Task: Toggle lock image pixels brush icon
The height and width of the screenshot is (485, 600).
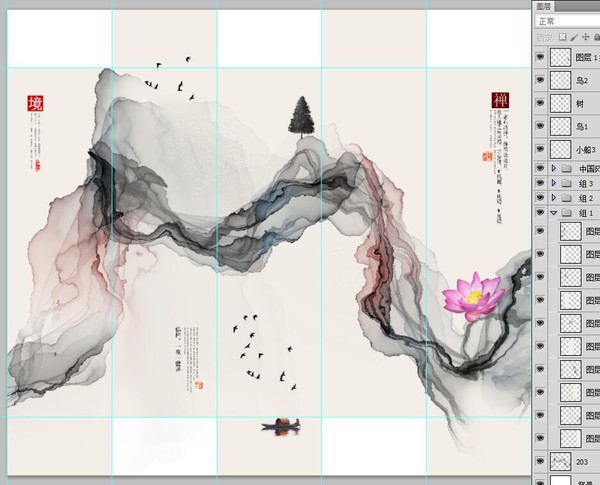Action: 574,37
